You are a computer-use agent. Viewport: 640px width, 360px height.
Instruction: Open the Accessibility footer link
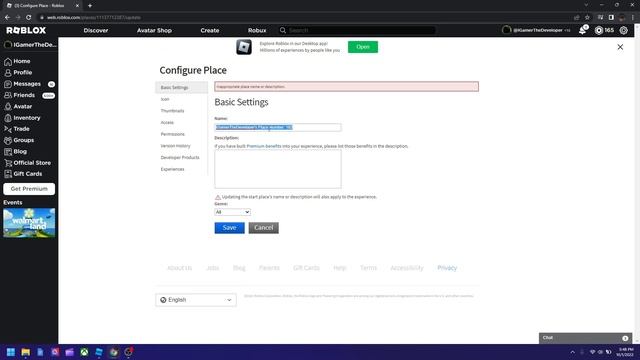pyautogui.click(x=407, y=268)
